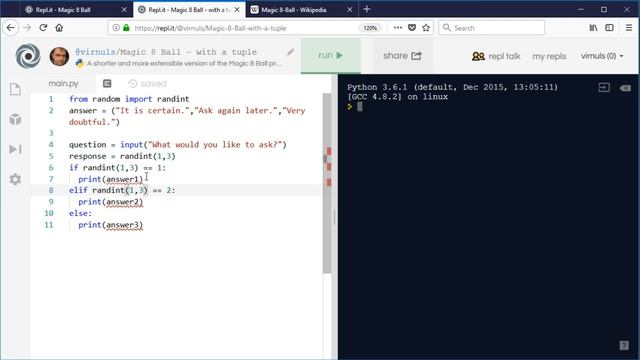640x360 pixels.
Task: Open page actions three-dots menu
Action: pos(398,28)
